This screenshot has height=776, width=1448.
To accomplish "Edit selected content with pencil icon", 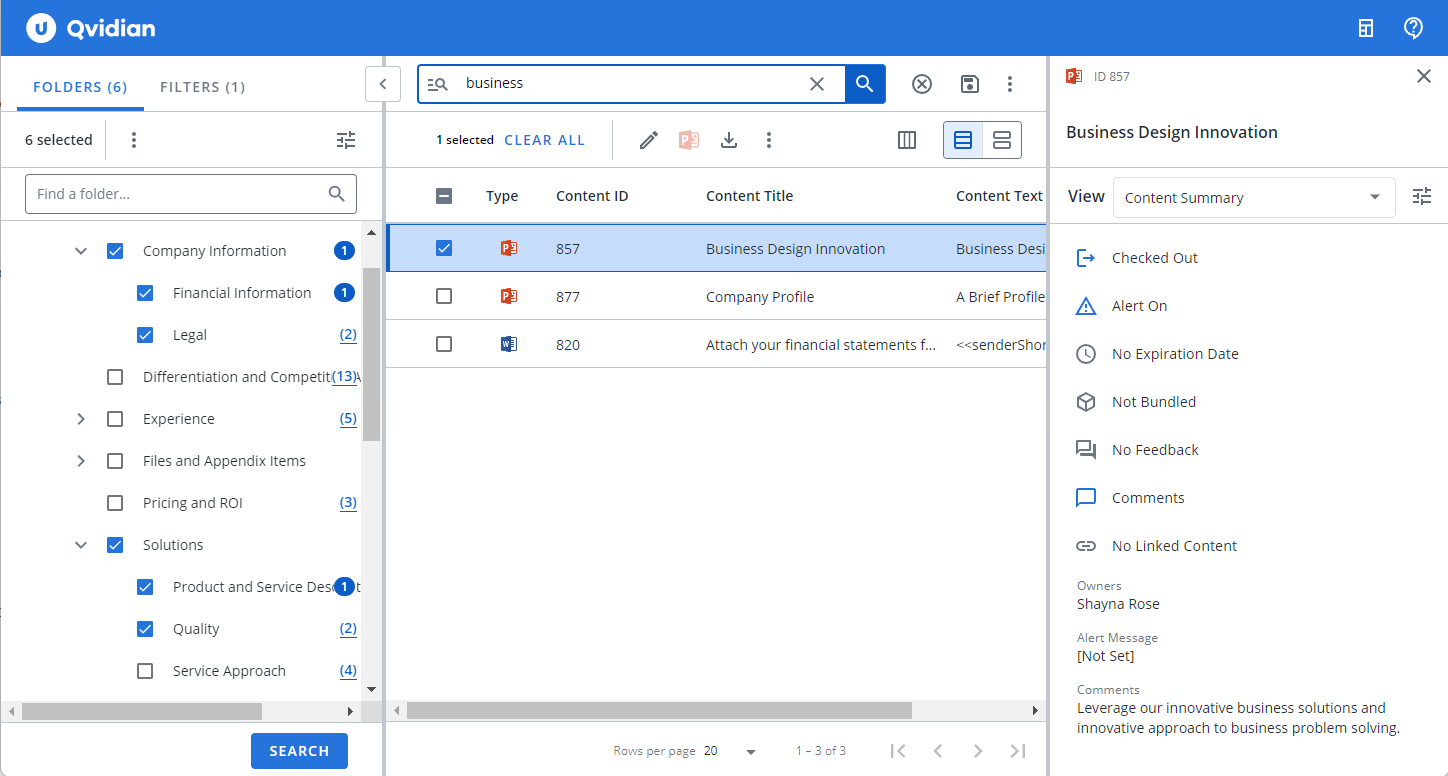I will tap(649, 140).
